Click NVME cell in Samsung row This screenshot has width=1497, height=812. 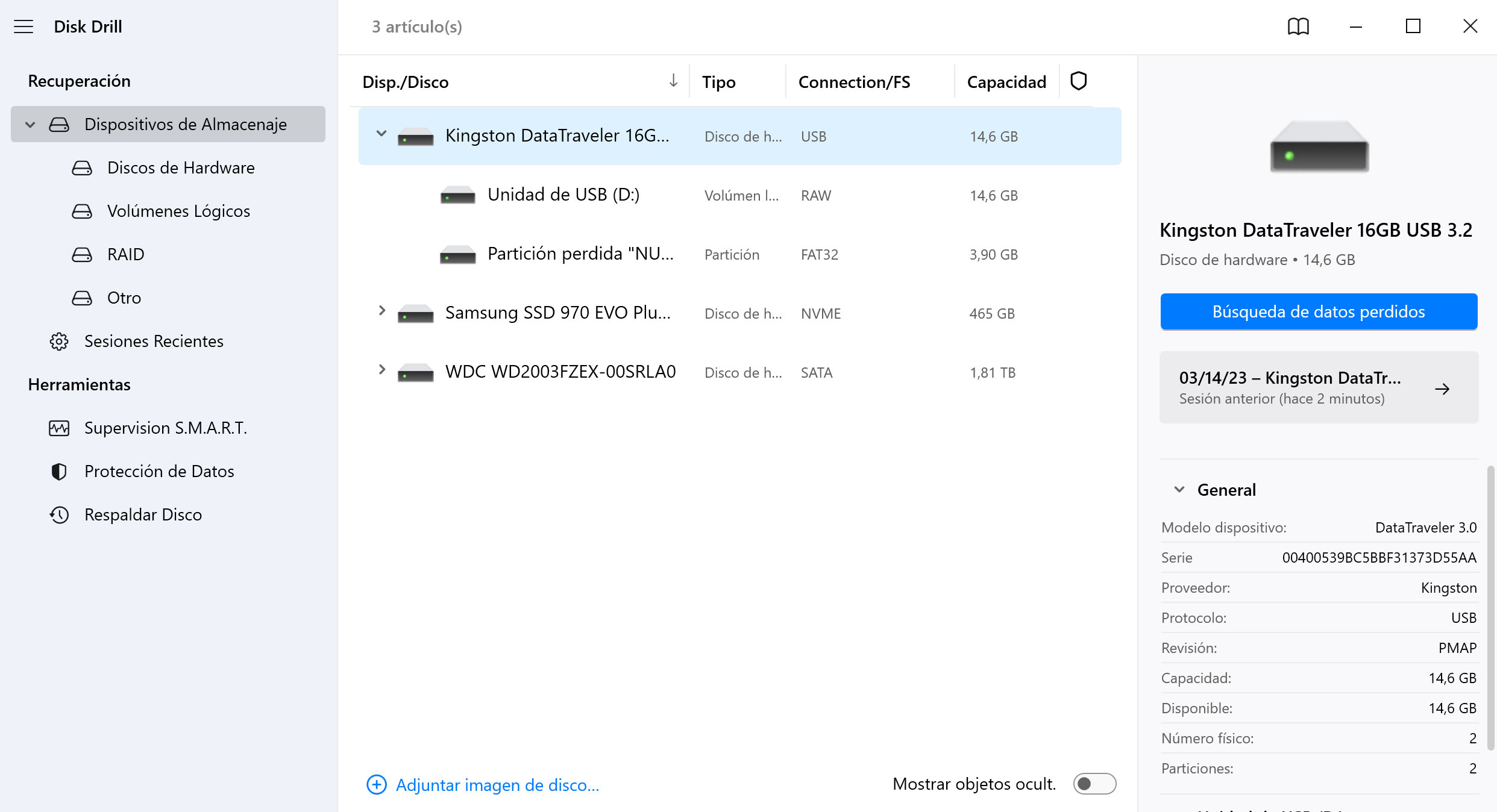[x=821, y=314]
